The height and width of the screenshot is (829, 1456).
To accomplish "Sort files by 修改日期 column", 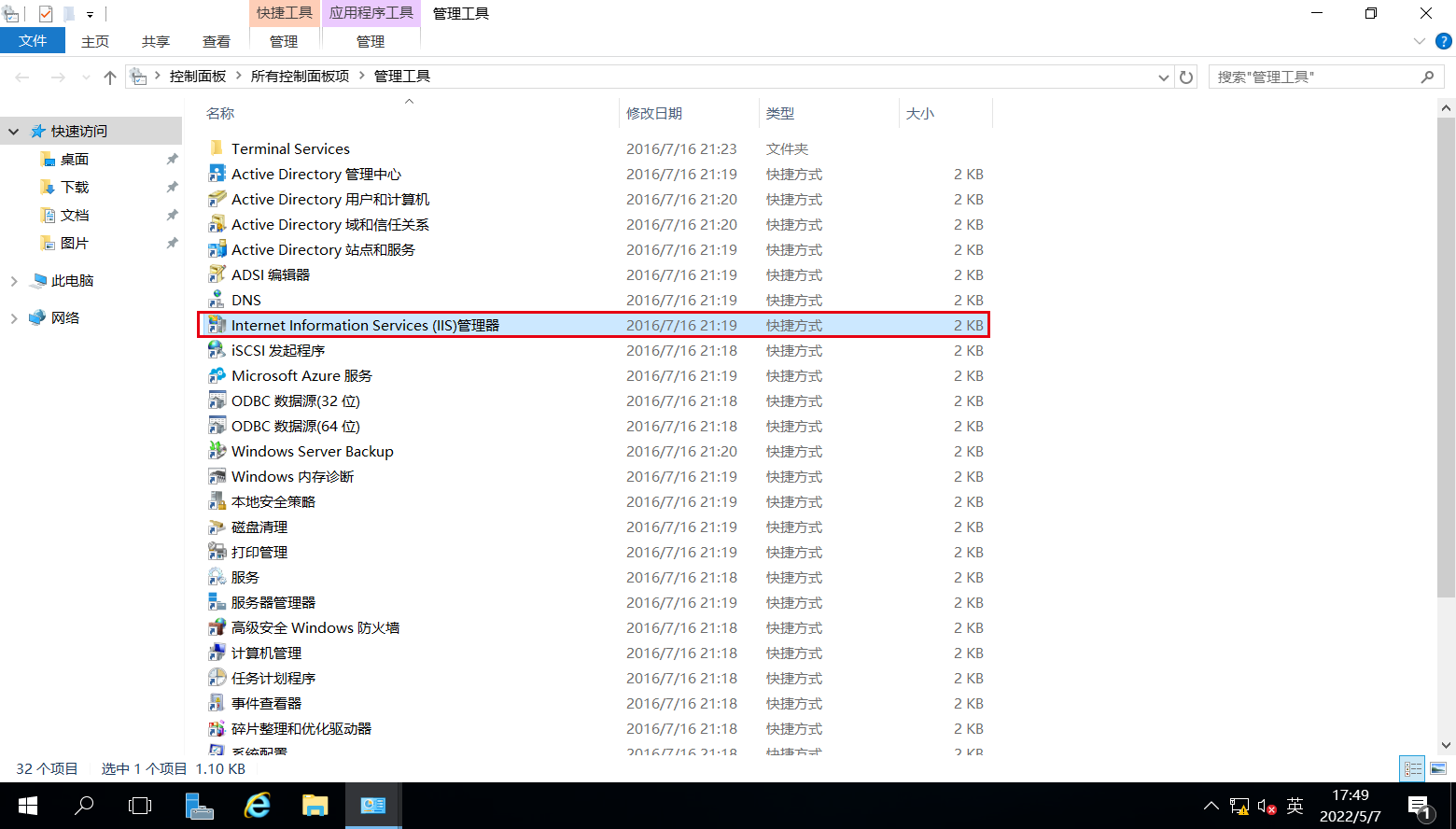I will [x=654, y=113].
